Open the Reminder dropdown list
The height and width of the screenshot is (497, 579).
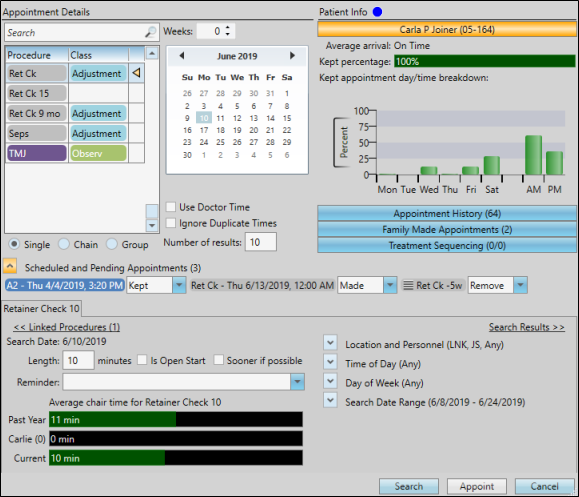(297, 382)
